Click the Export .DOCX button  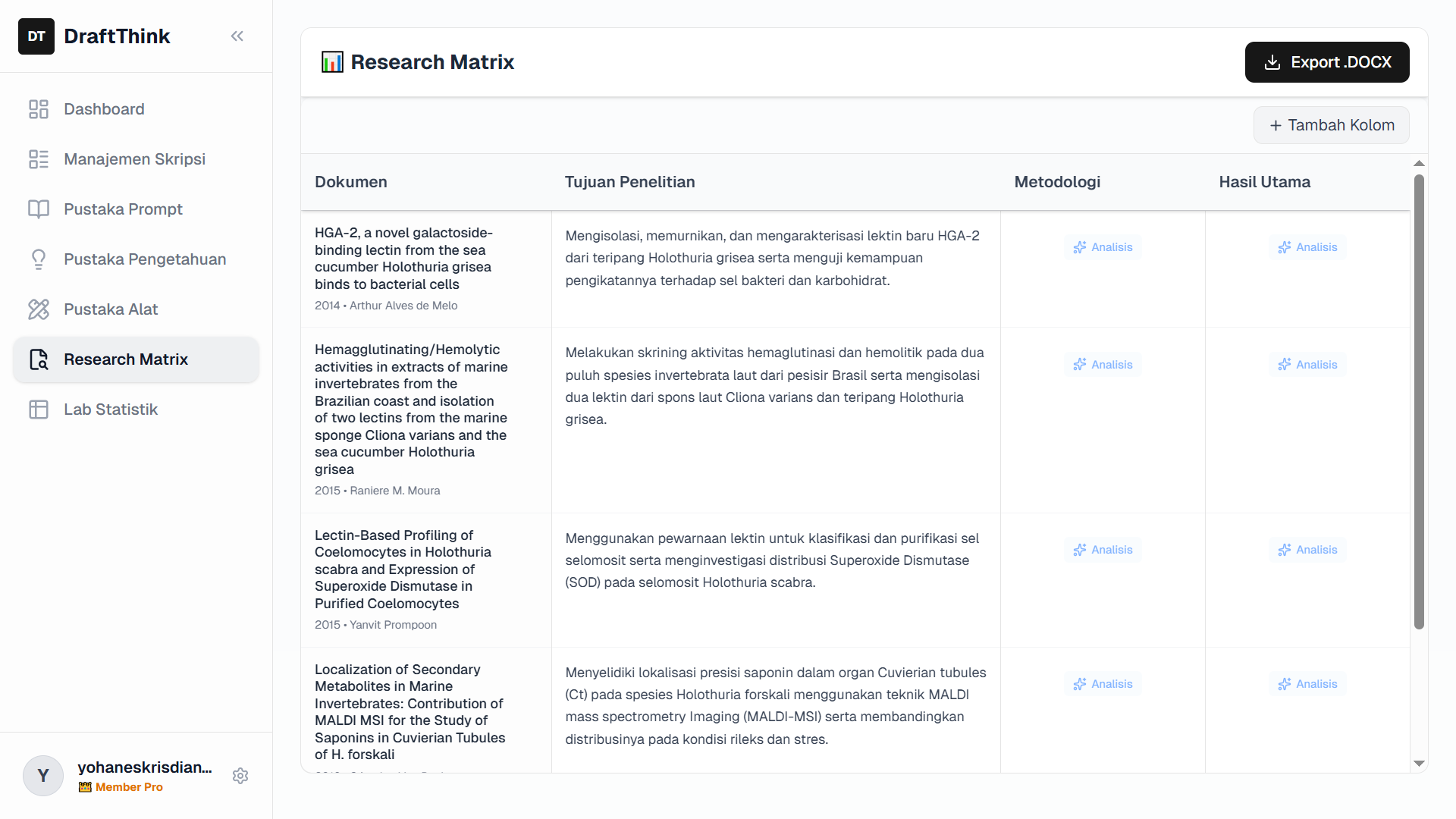click(x=1327, y=62)
